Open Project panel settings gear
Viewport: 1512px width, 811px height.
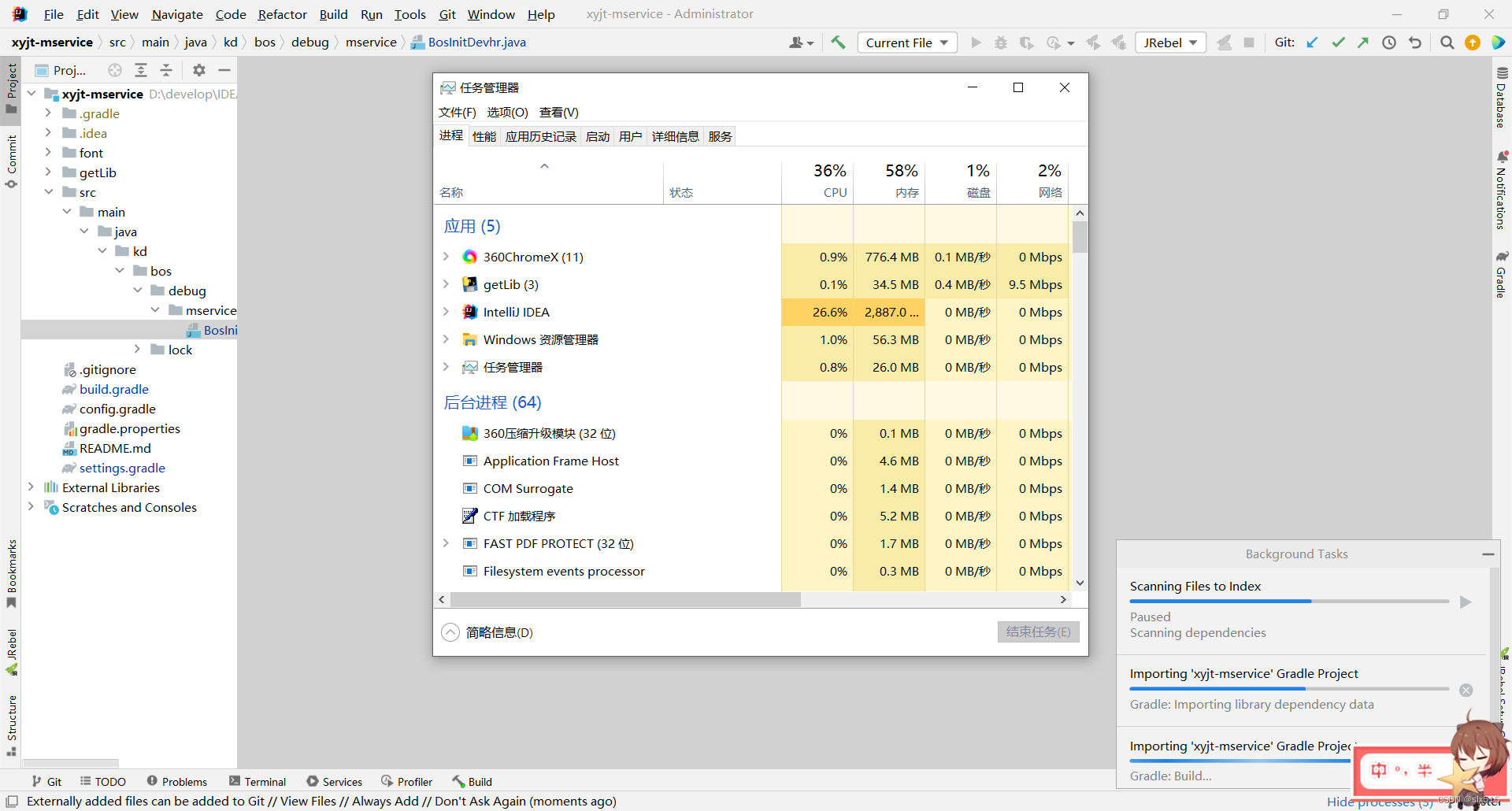198,70
